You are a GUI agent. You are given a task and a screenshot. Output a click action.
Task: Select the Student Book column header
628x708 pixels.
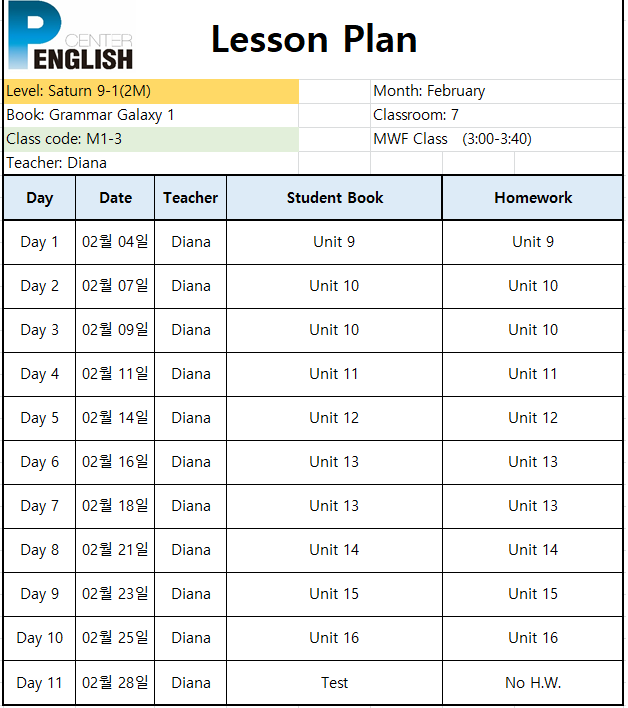click(x=335, y=198)
